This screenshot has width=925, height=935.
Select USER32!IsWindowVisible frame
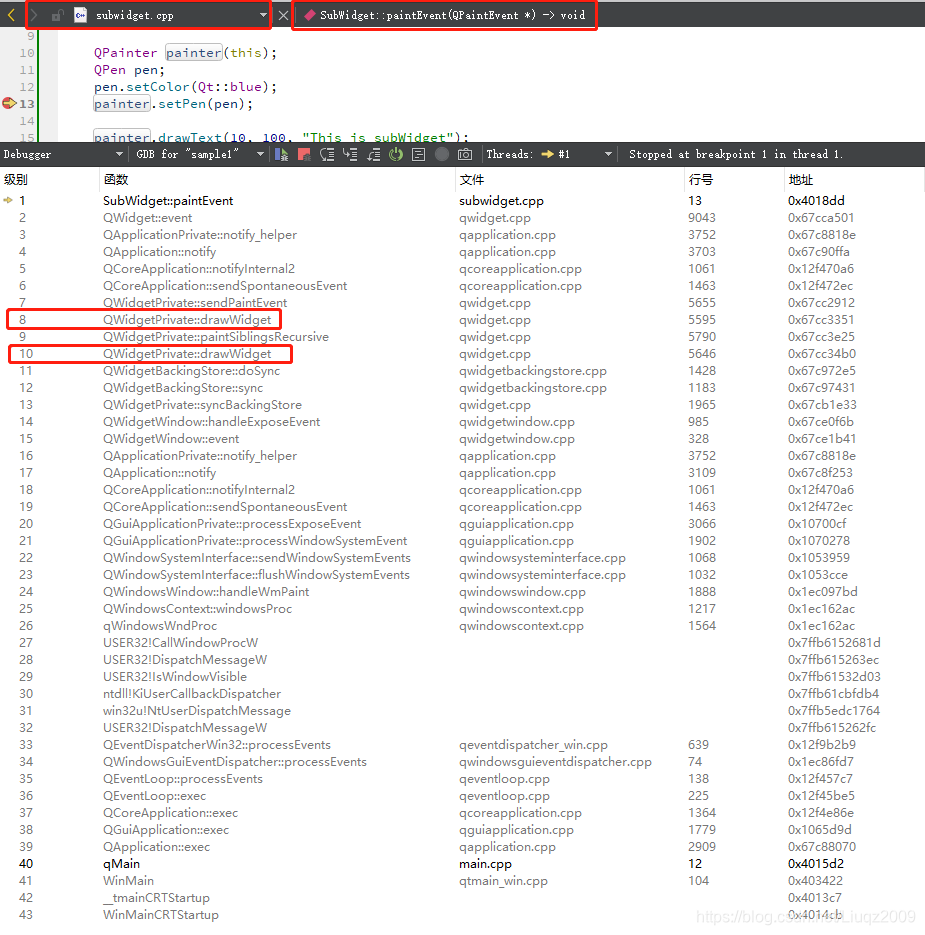pos(462,676)
